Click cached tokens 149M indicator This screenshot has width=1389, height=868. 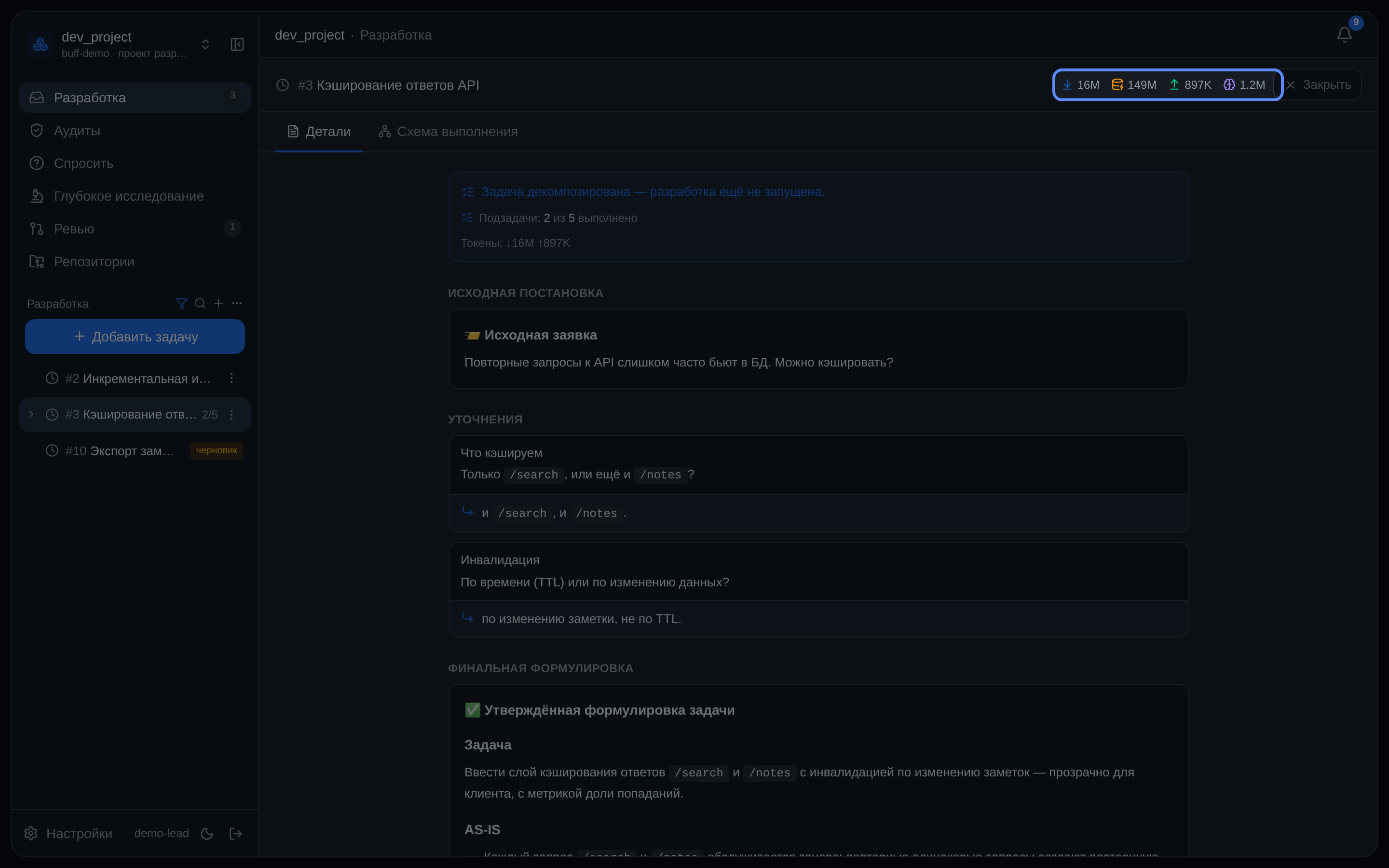[1133, 85]
